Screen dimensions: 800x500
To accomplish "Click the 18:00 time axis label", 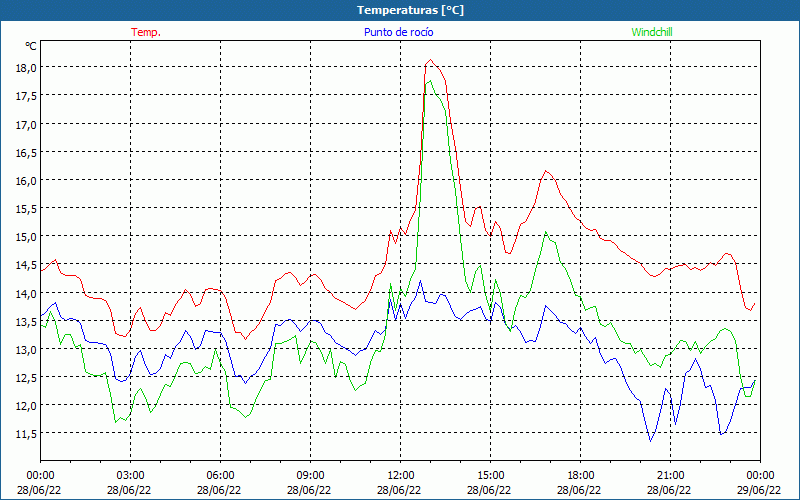I will [x=581, y=476].
